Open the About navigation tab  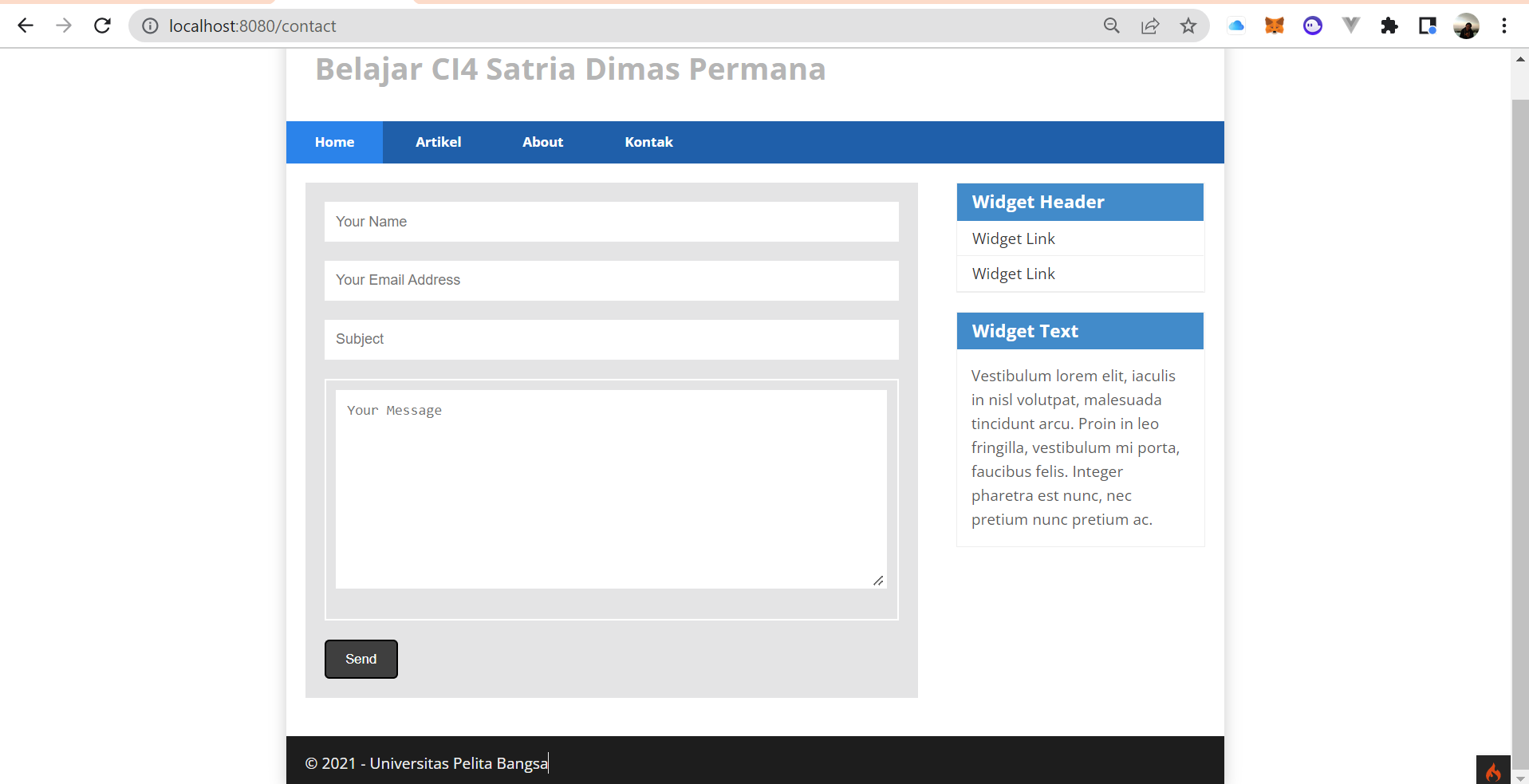542,142
